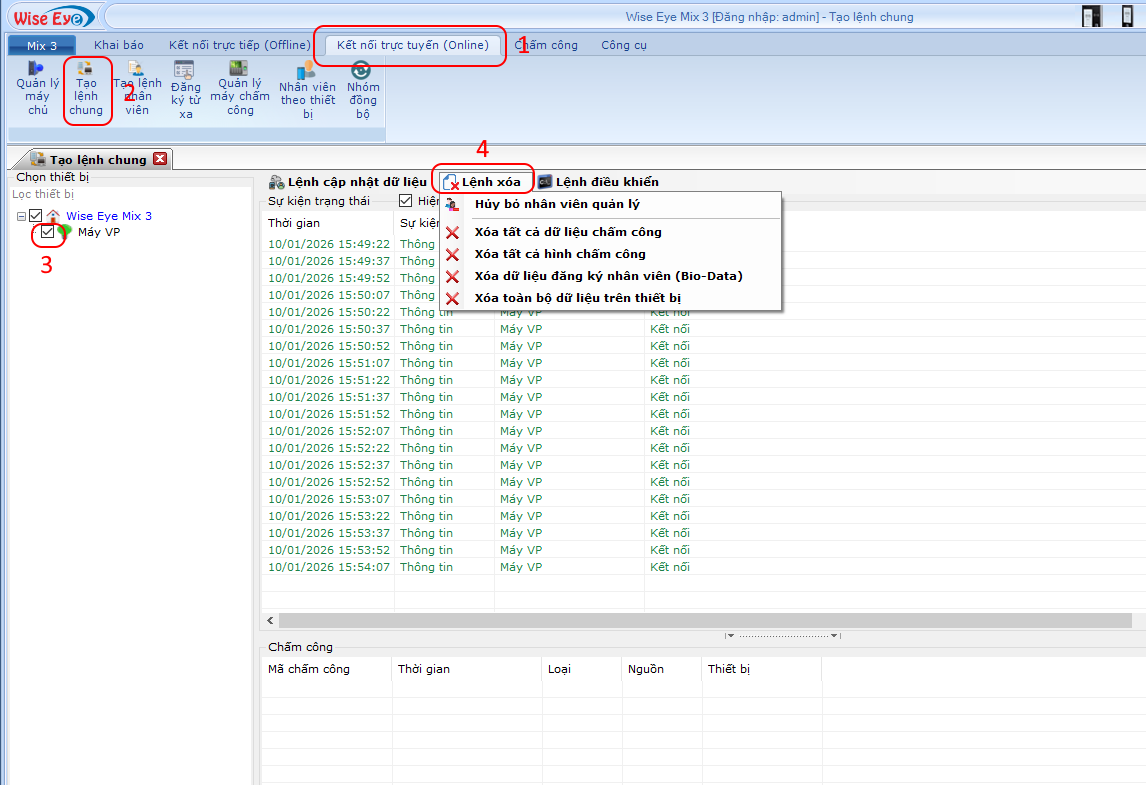1146x785 pixels.
Task: Open Quản lý máy chấm công
Action: coord(239,90)
